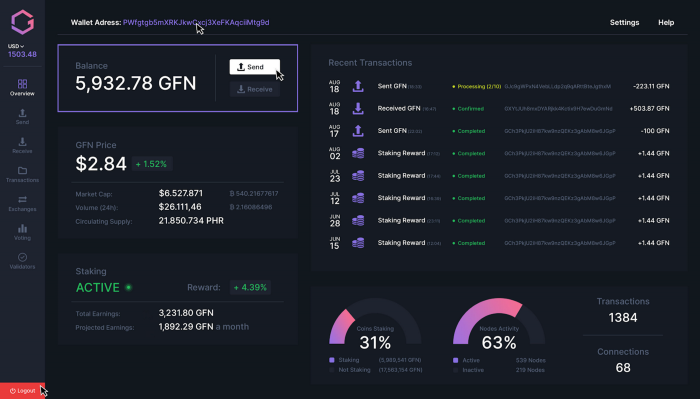This screenshot has width=700, height=399.
Task: Click the Aug 17 Sent GFN Completed status
Action: [x=469, y=131]
